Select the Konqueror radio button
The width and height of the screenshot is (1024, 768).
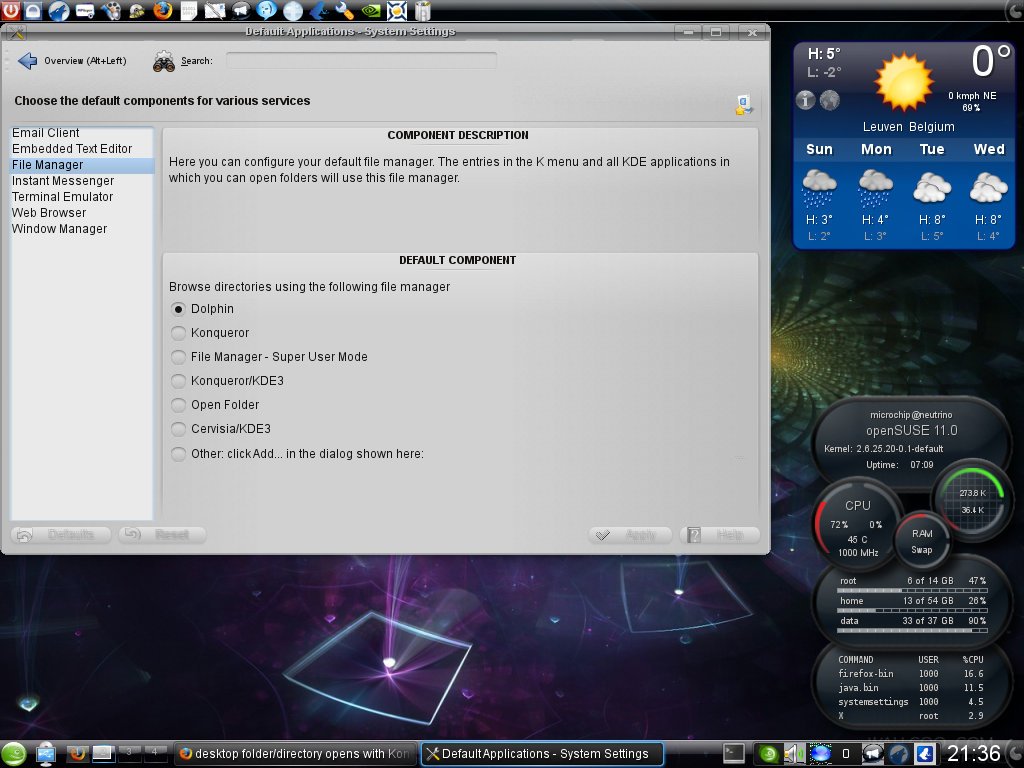click(178, 333)
